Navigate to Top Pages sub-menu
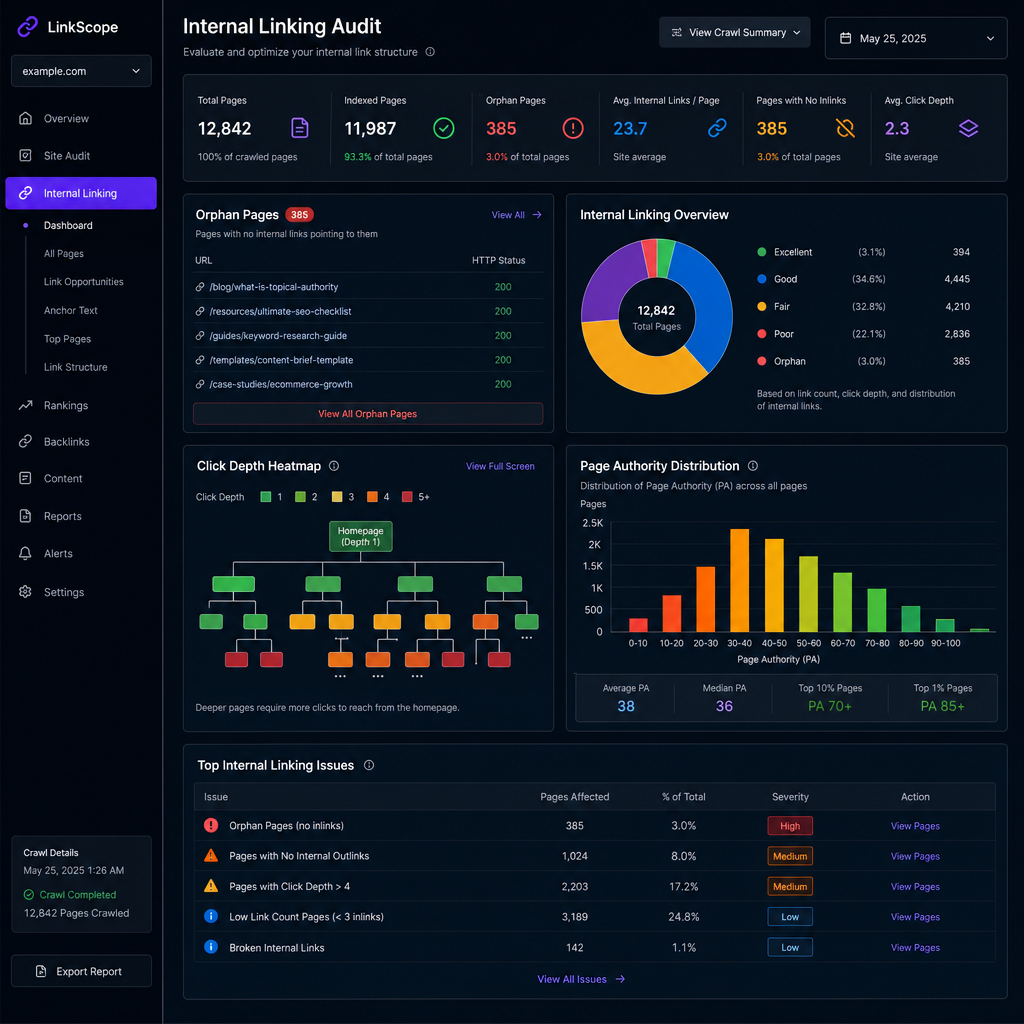 point(67,338)
